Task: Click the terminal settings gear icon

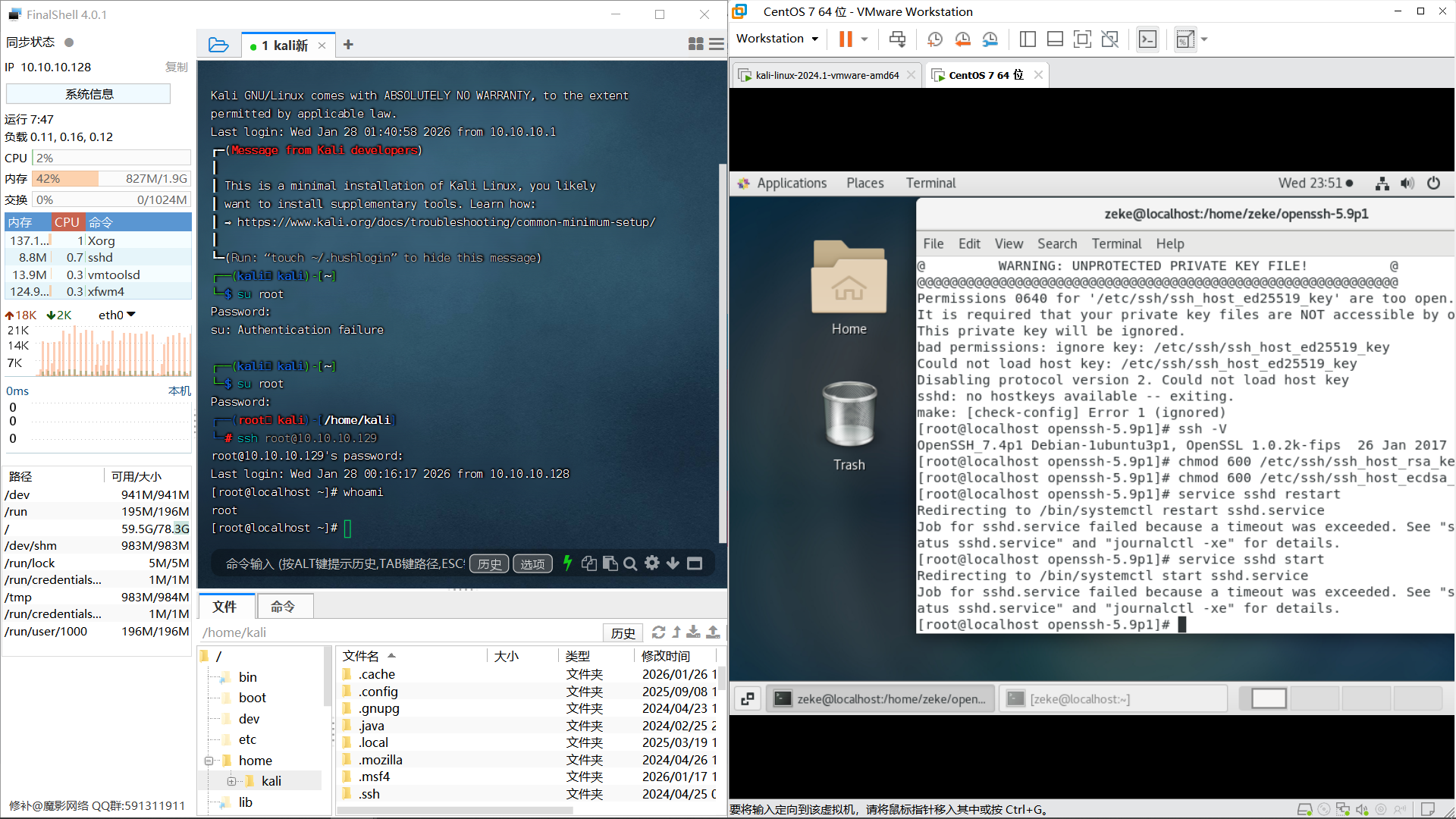Action: click(651, 563)
